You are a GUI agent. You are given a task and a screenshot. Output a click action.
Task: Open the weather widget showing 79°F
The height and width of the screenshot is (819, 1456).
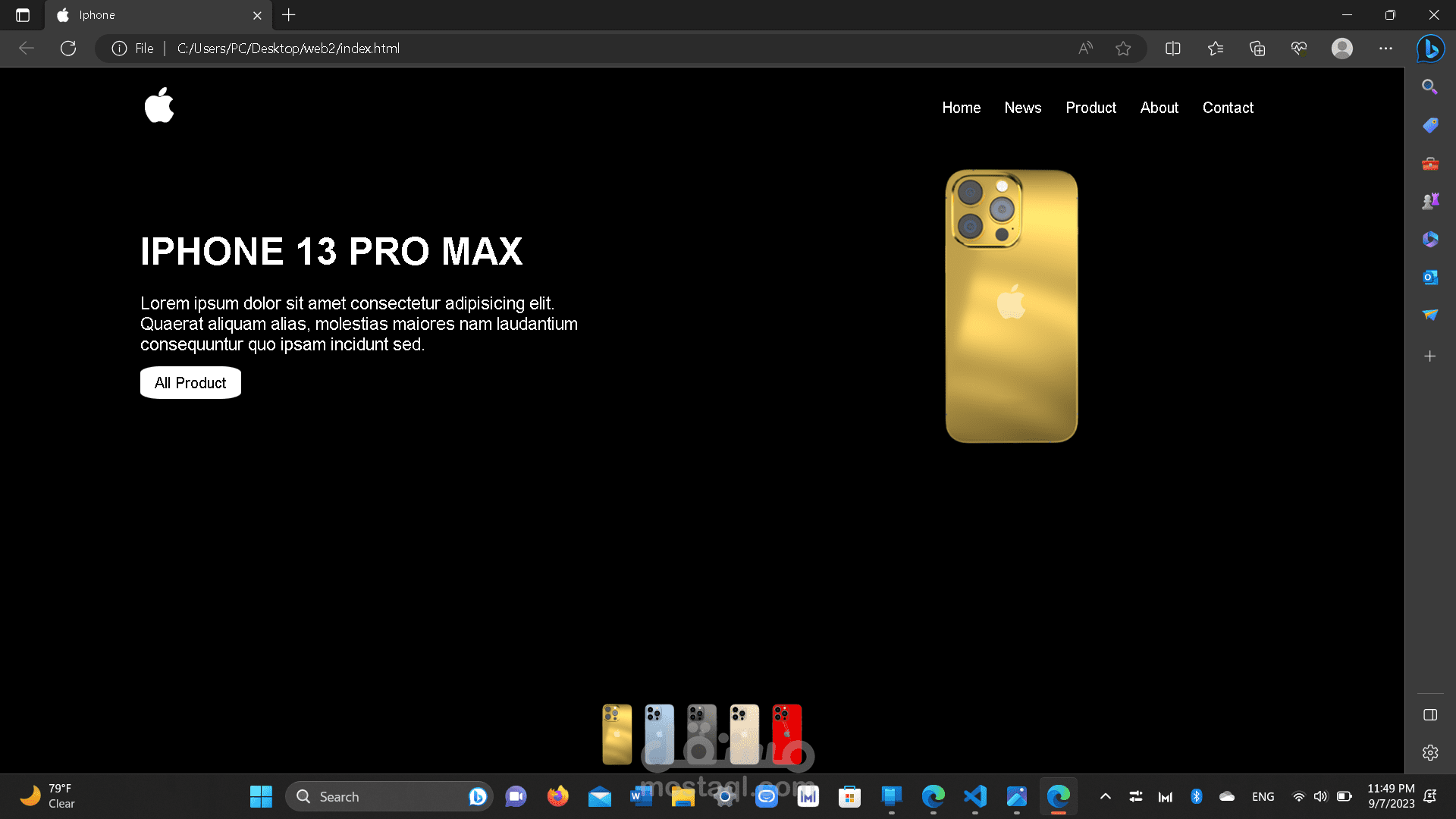[x=49, y=796]
